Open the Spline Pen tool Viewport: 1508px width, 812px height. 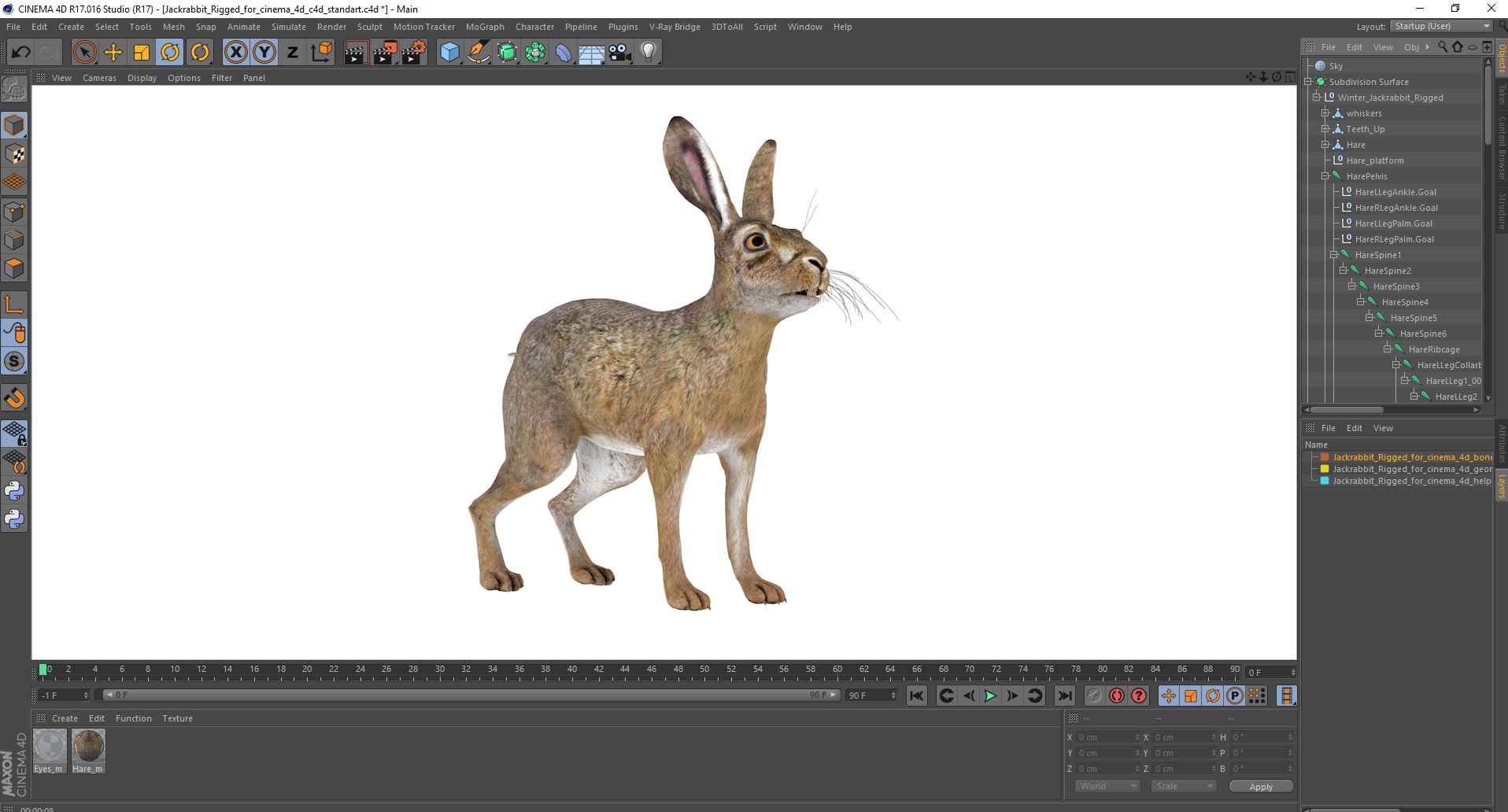coord(479,53)
